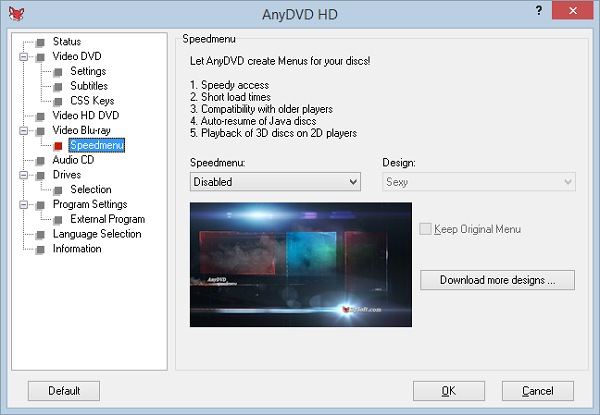
Task: Click the Default button
Action: point(64,391)
